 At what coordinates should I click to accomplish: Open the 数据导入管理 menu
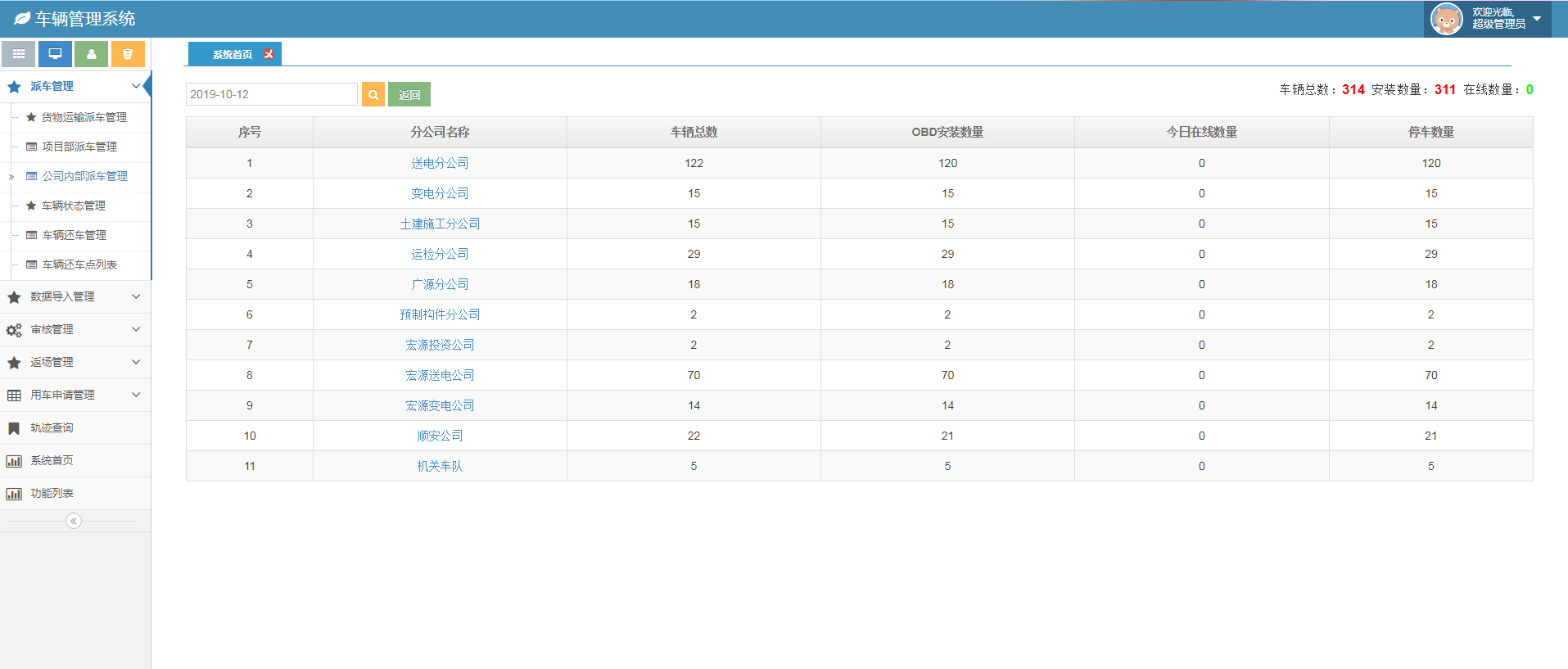point(75,296)
